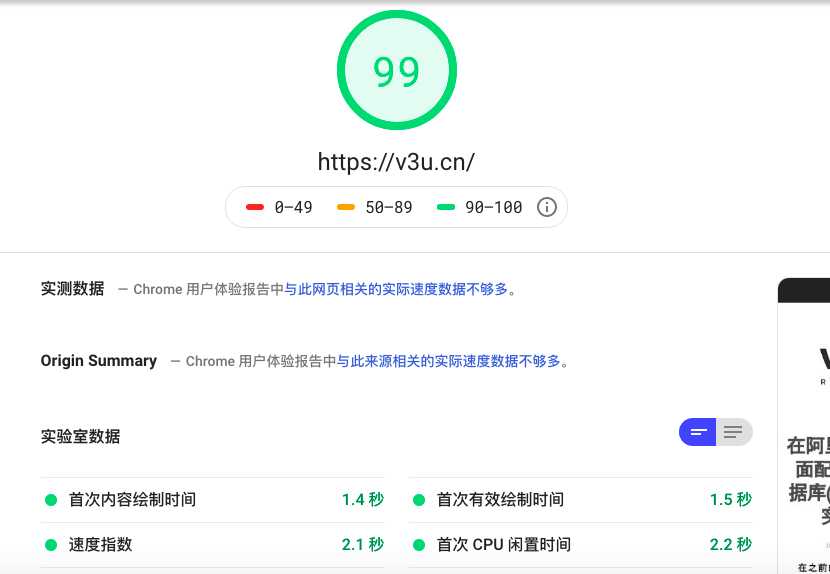Click the page screenshot thumbnail preview
Viewport: 830px width, 574px height.
pyautogui.click(x=804, y=426)
